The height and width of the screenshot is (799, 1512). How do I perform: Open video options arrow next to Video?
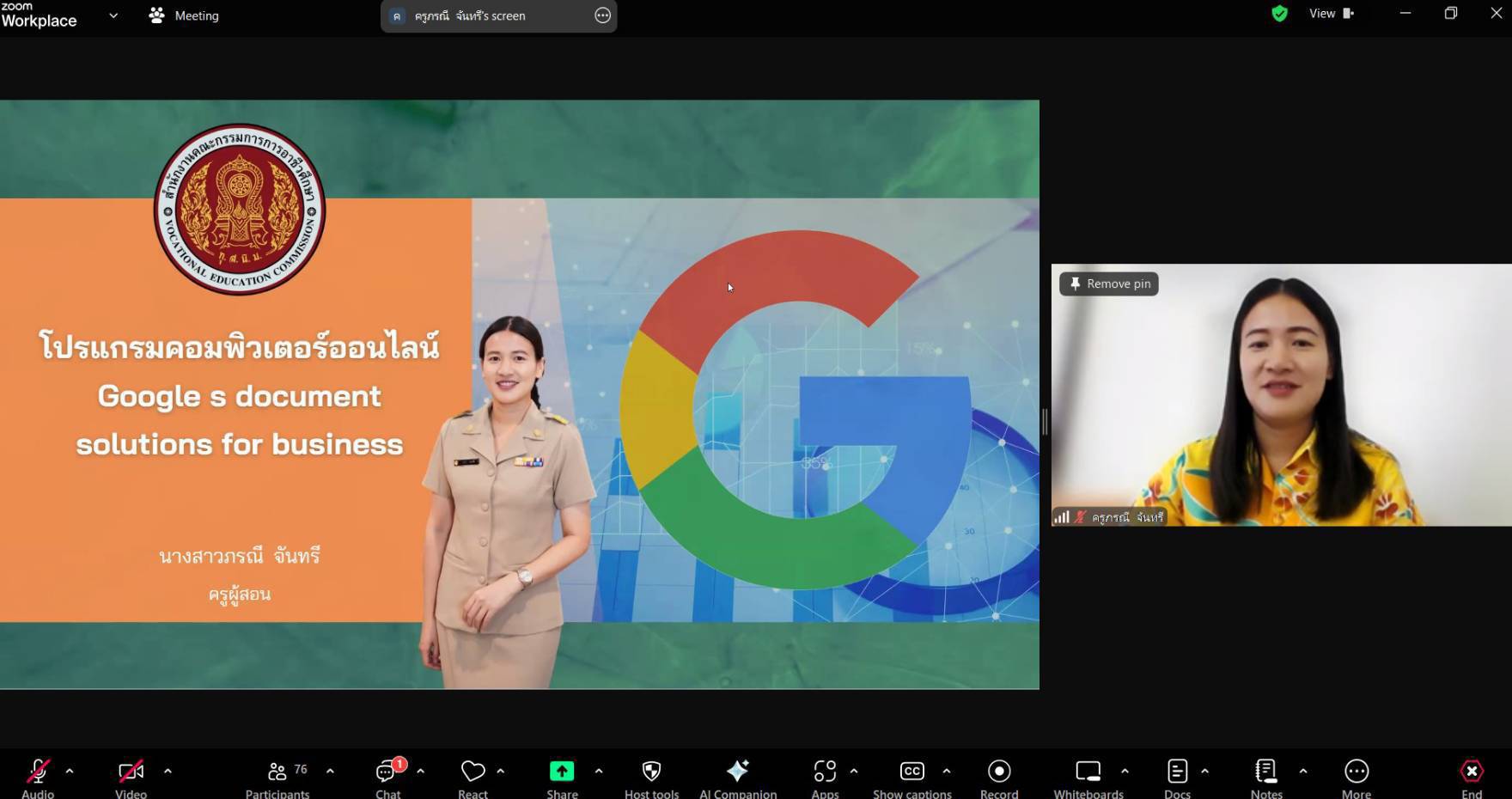(168, 772)
